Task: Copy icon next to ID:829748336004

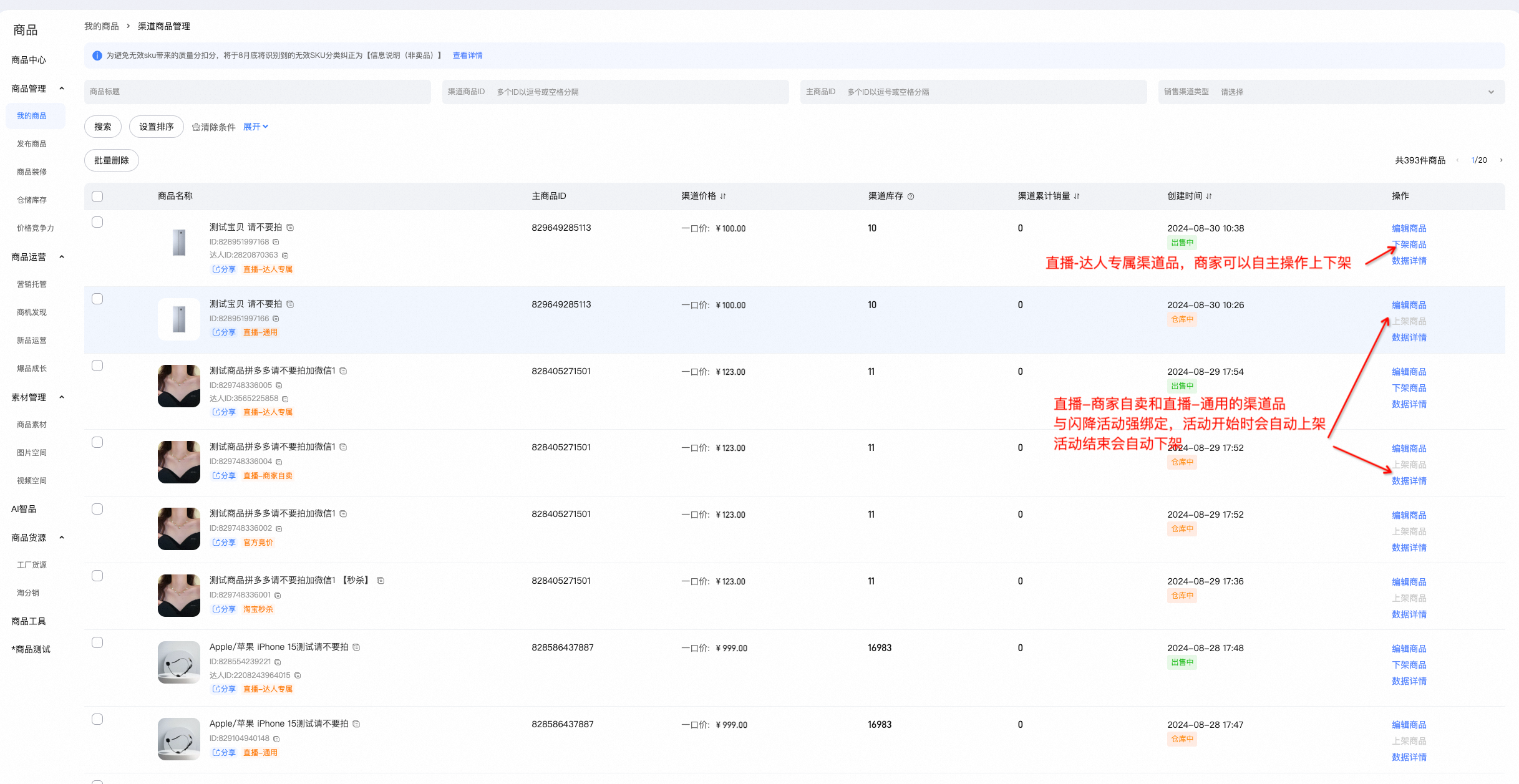Action: 279,462
